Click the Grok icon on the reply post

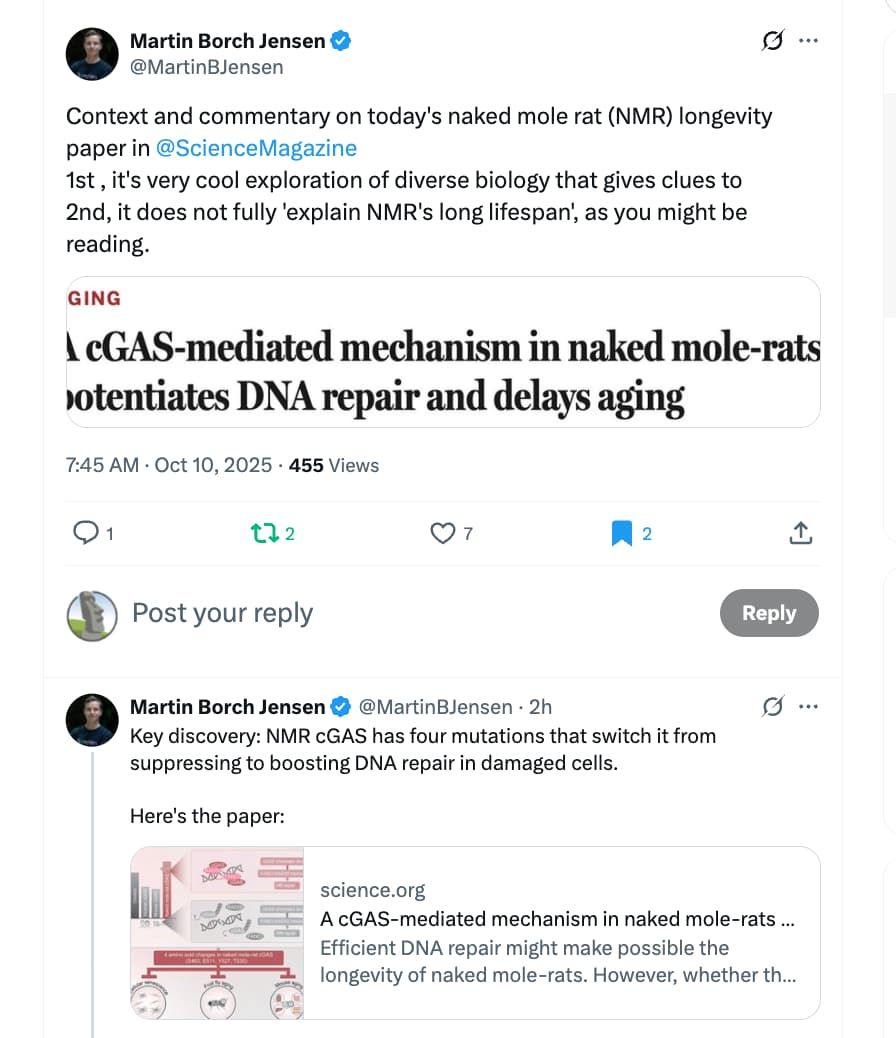click(x=772, y=707)
